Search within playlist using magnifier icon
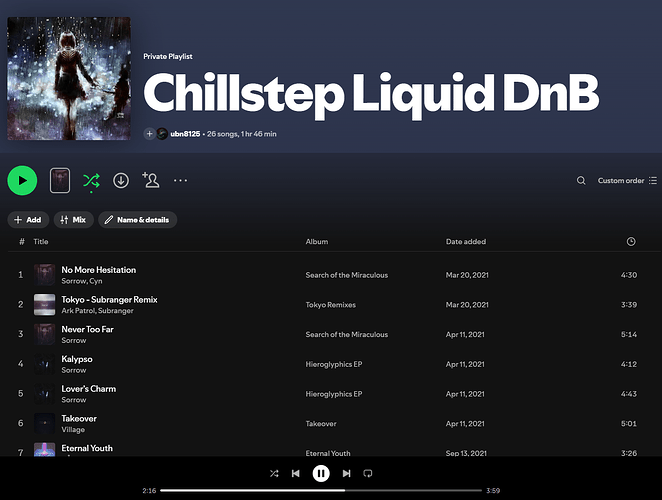 [581, 180]
